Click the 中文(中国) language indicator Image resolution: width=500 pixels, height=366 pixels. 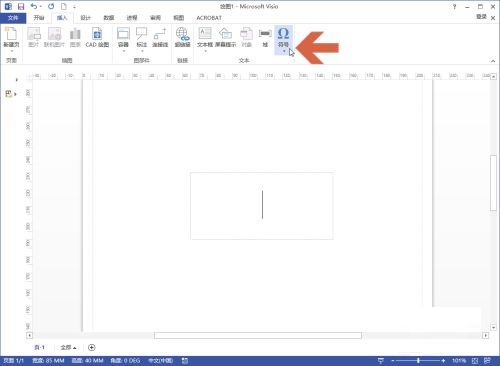[160, 360]
